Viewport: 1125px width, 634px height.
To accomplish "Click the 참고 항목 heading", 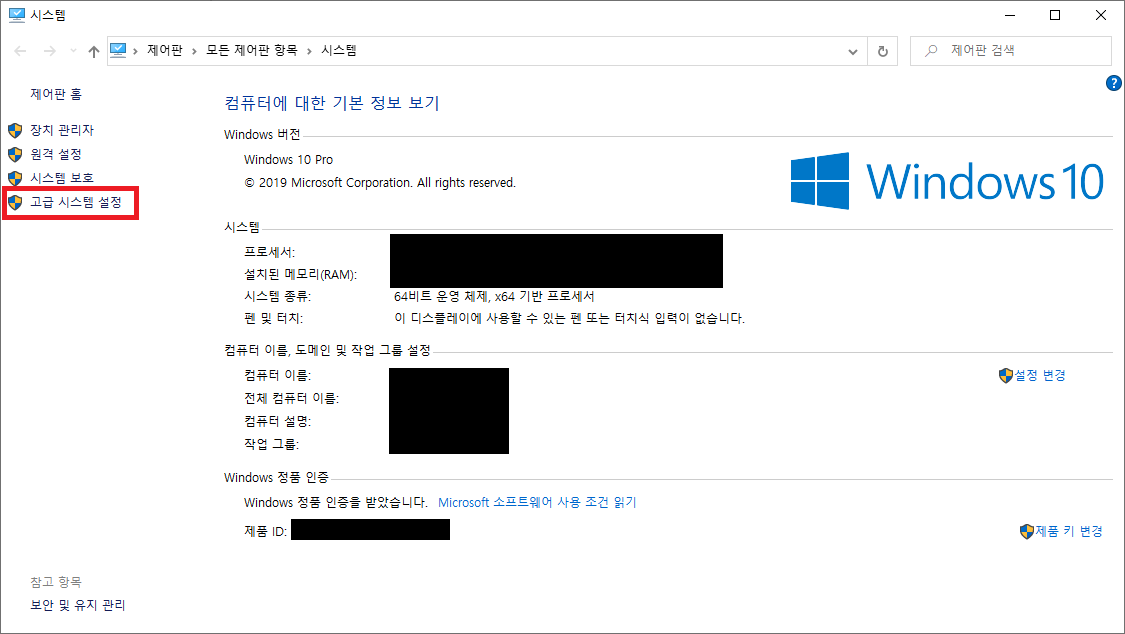I will point(56,582).
